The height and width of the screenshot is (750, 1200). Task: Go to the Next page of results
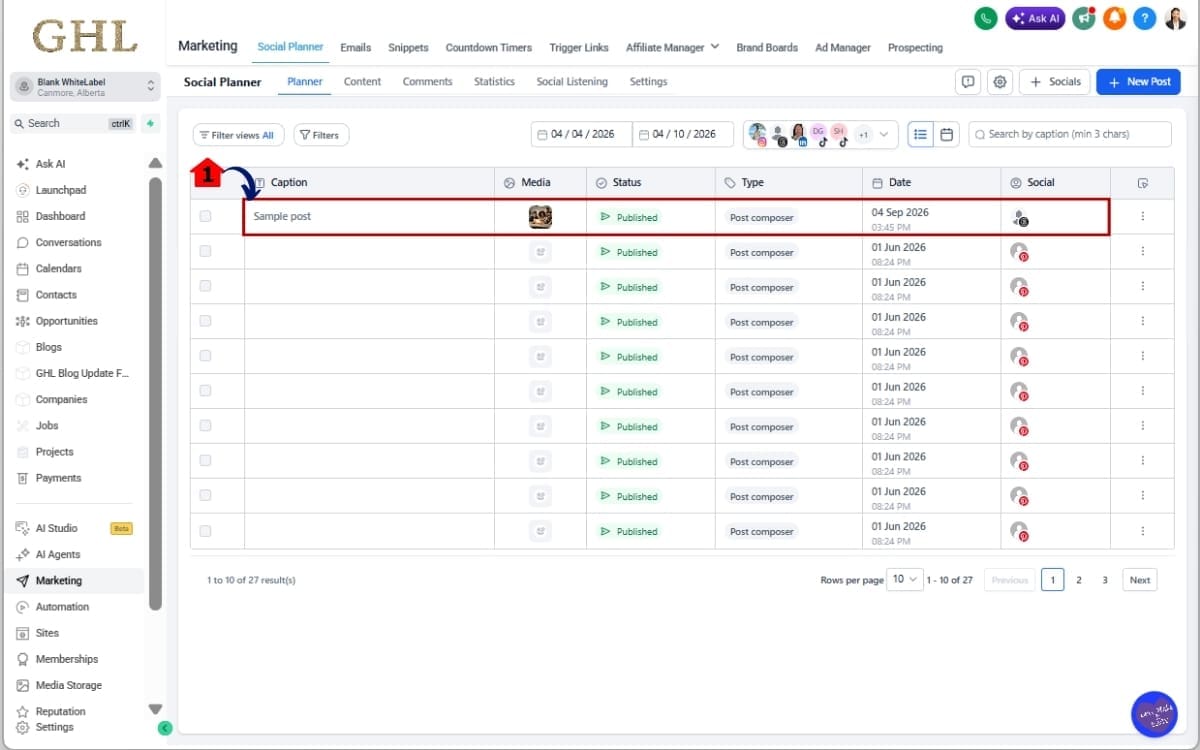point(1140,580)
